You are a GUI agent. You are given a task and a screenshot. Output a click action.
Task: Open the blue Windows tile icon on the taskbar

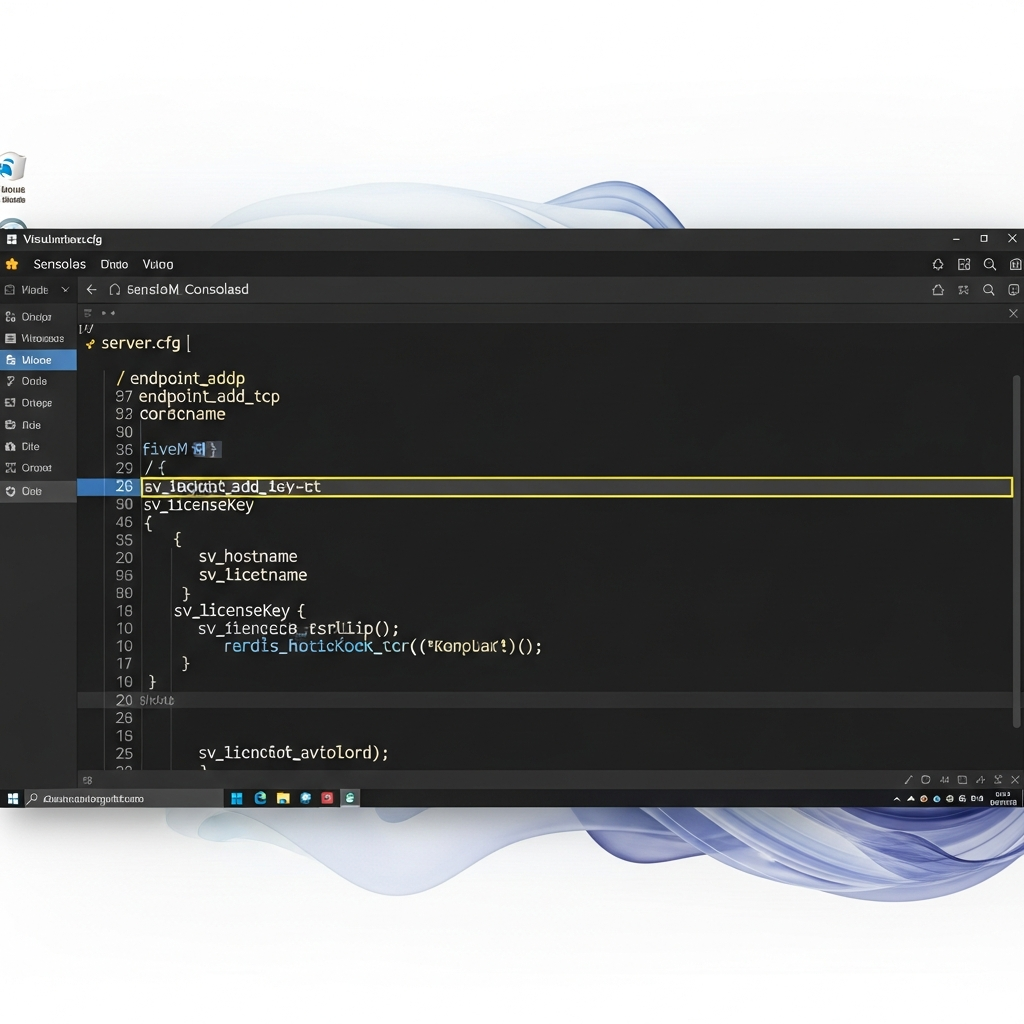coord(237,798)
